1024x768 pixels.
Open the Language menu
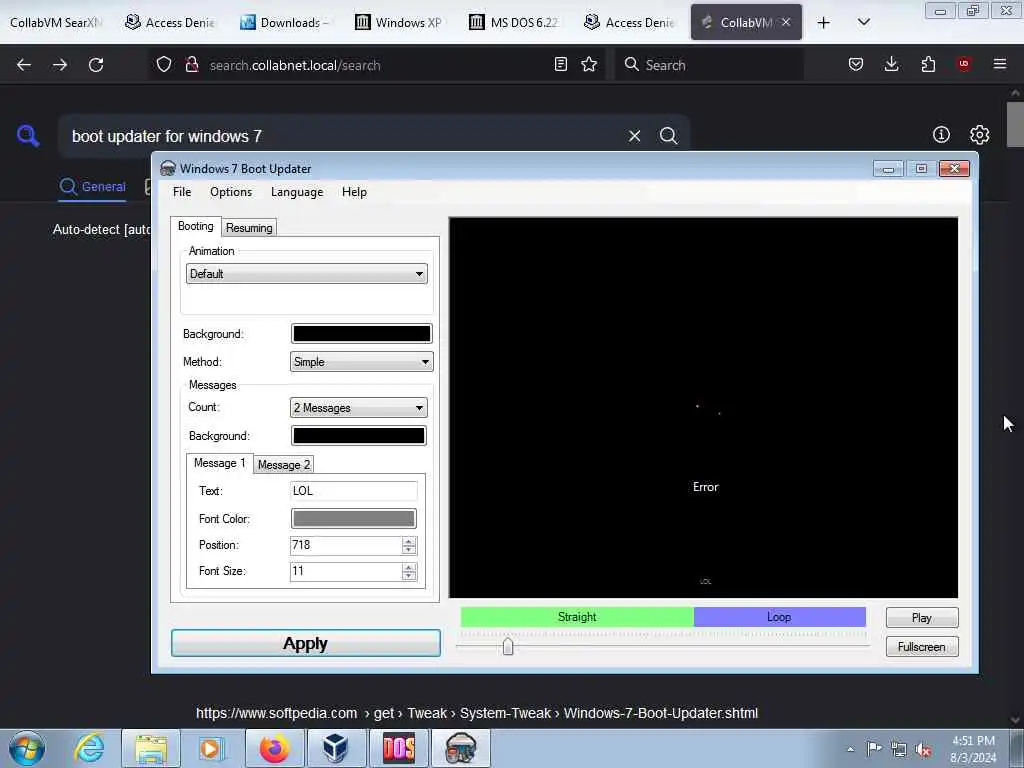[296, 192]
